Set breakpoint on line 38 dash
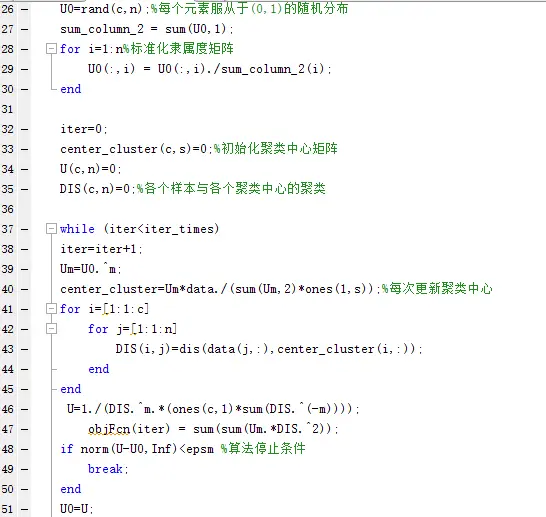Image resolution: width=546 pixels, height=517 pixels. click(24, 249)
